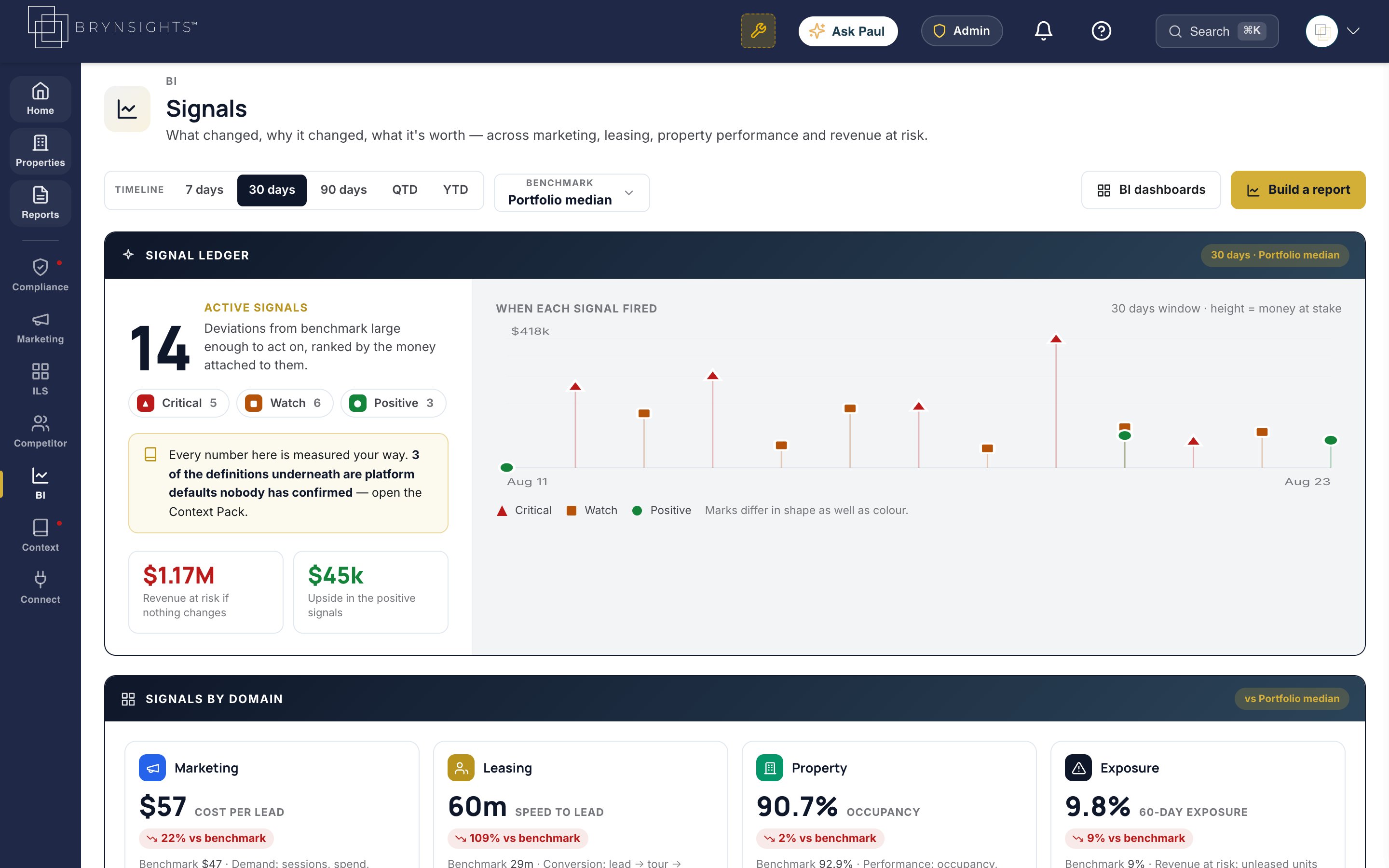Open the Marketing megaphone sidebar item

click(40, 327)
